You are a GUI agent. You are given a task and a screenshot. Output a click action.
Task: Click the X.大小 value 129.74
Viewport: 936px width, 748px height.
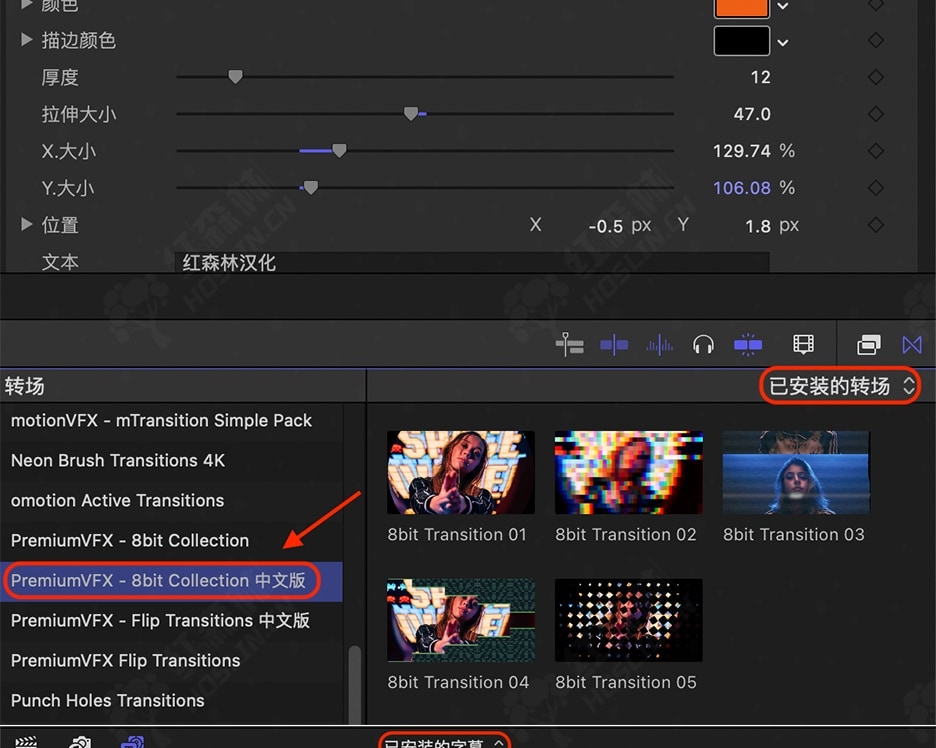(x=741, y=151)
